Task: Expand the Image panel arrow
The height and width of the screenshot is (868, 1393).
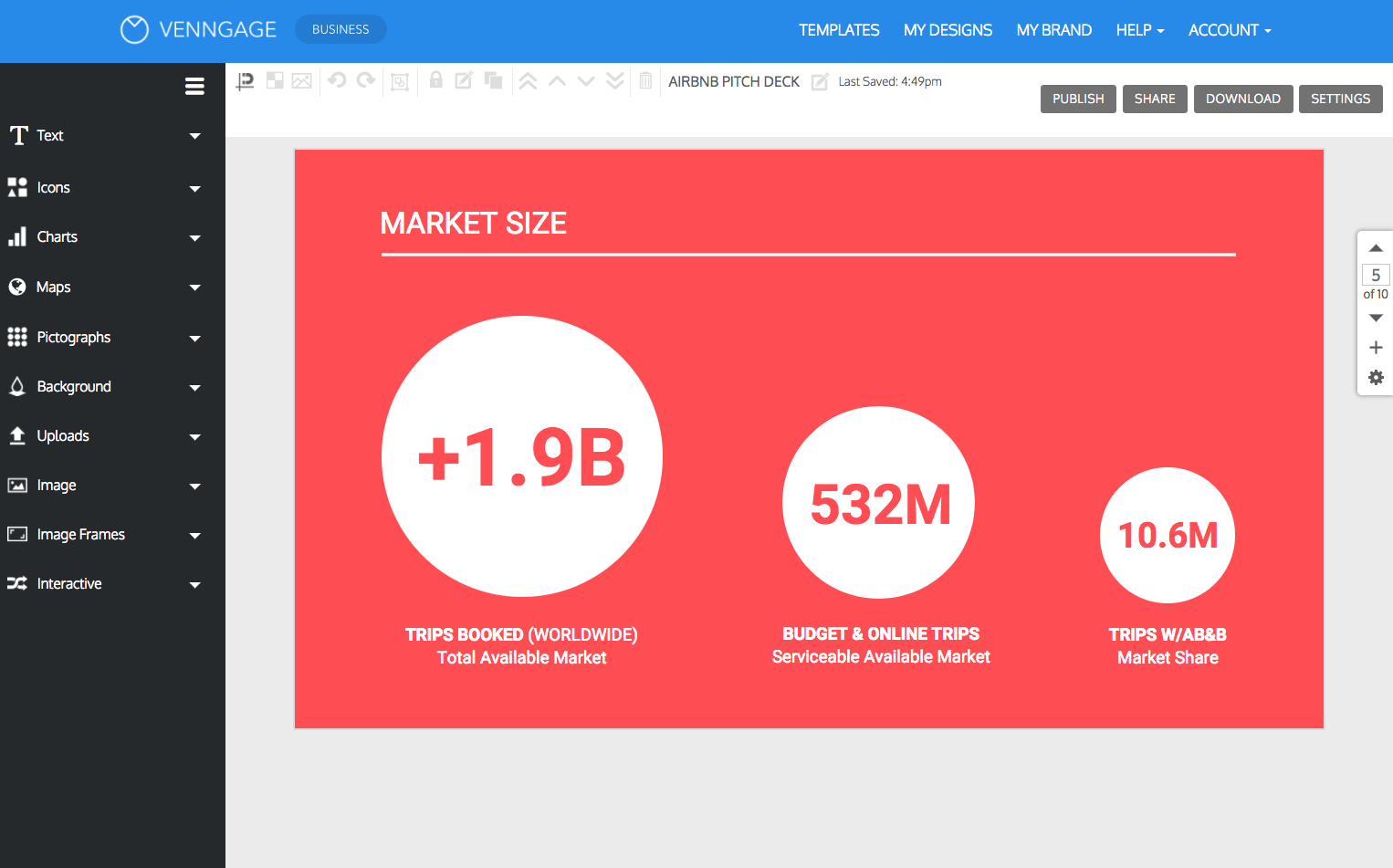Action: [x=194, y=486]
